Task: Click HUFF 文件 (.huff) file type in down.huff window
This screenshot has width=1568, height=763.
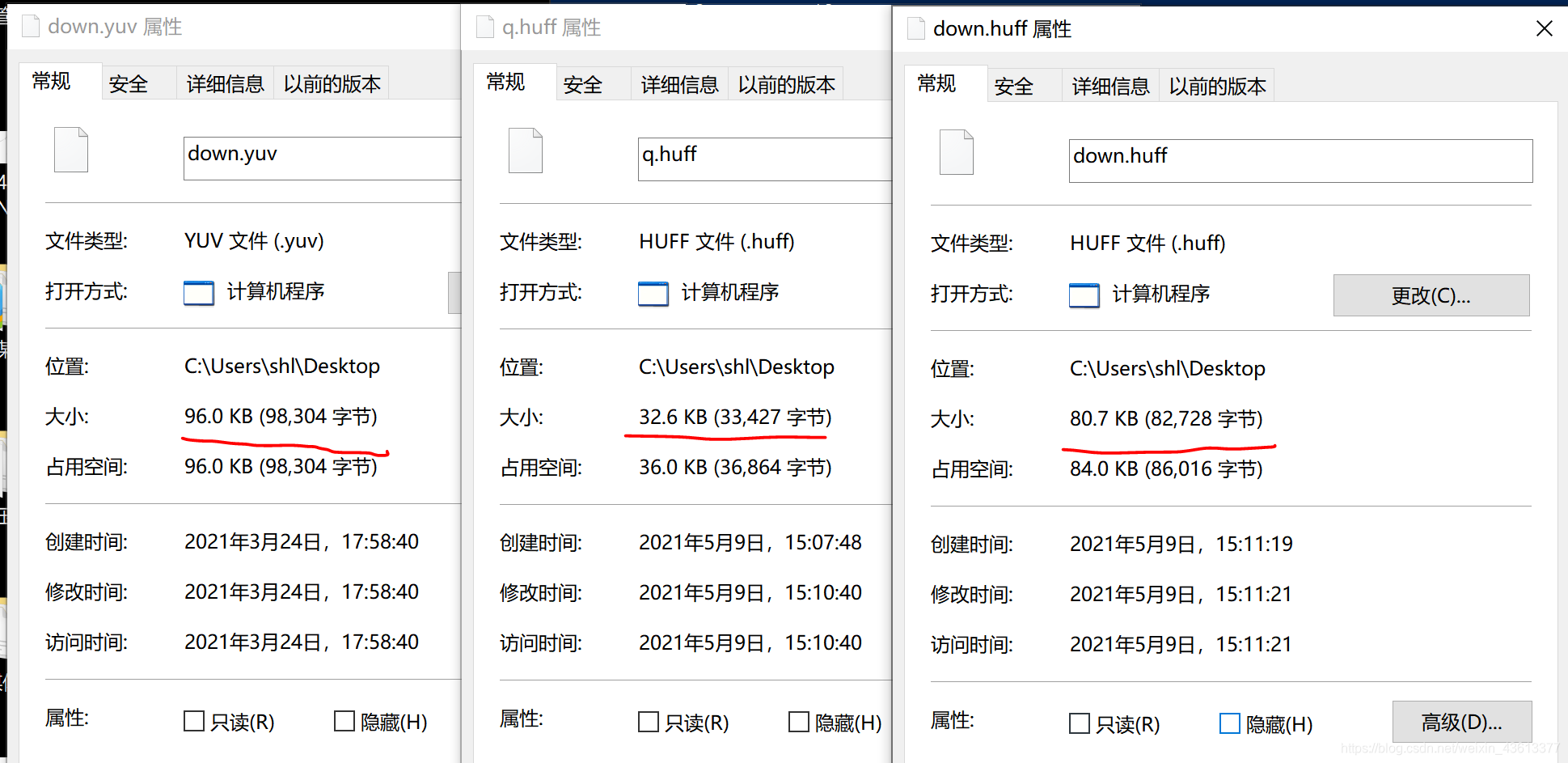Action: pyautogui.click(x=1147, y=243)
